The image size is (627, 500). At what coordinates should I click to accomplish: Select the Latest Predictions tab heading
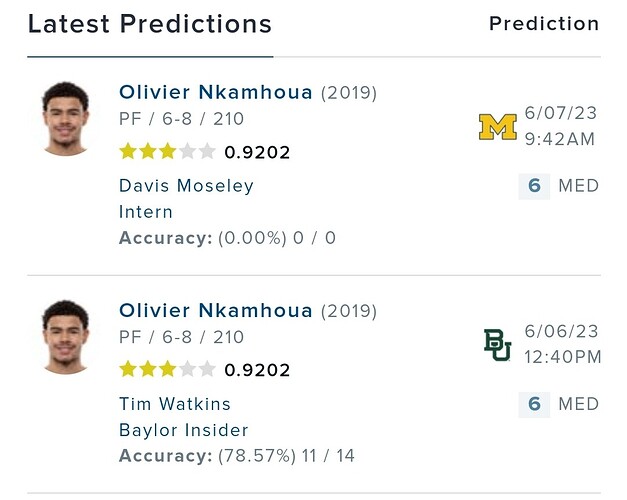click(x=149, y=24)
